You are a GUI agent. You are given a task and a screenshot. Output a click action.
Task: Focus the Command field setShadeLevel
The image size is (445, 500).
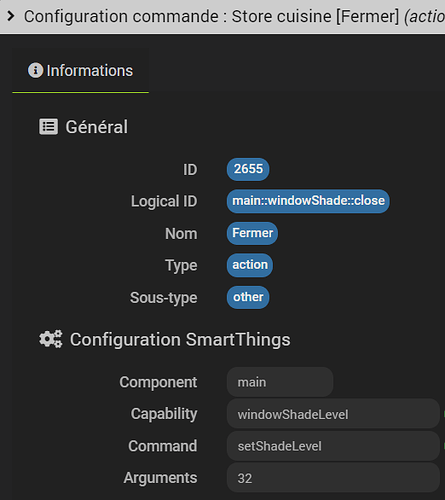333,446
